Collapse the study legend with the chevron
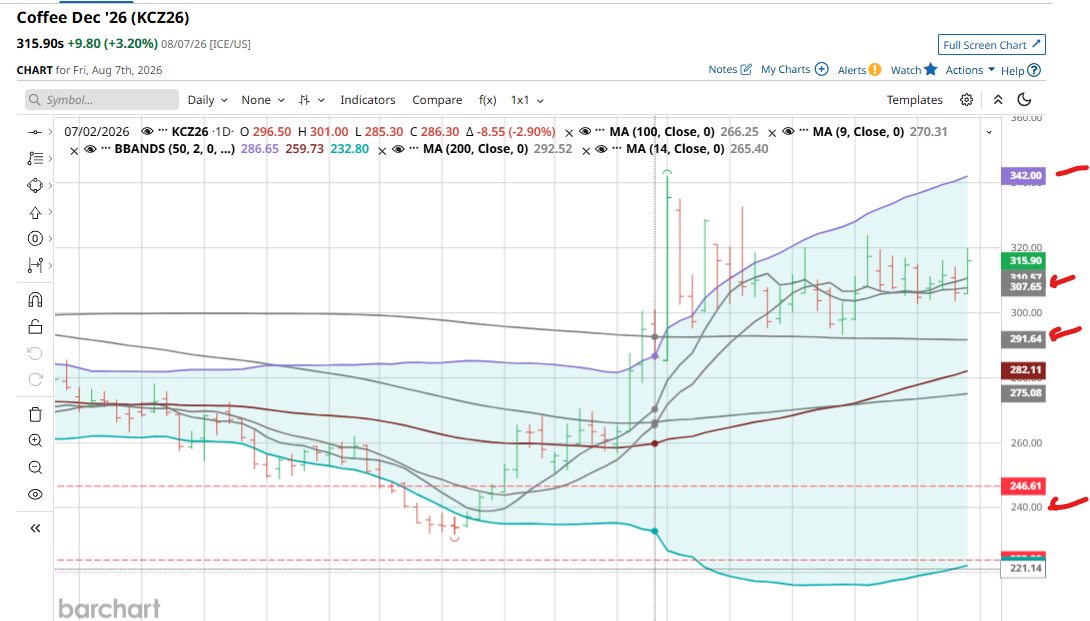 coord(989,132)
